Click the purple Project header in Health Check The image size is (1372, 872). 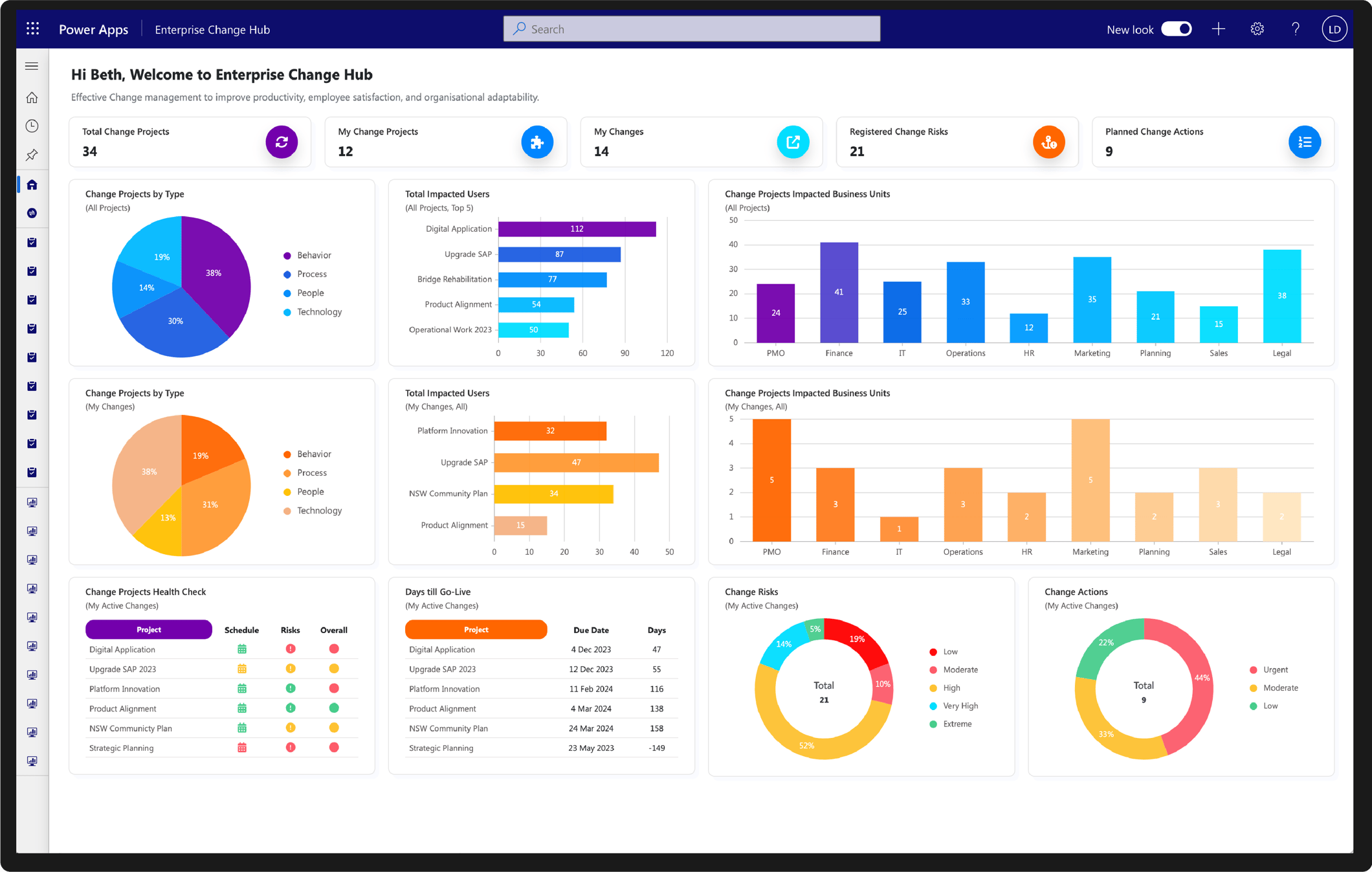tap(149, 629)
